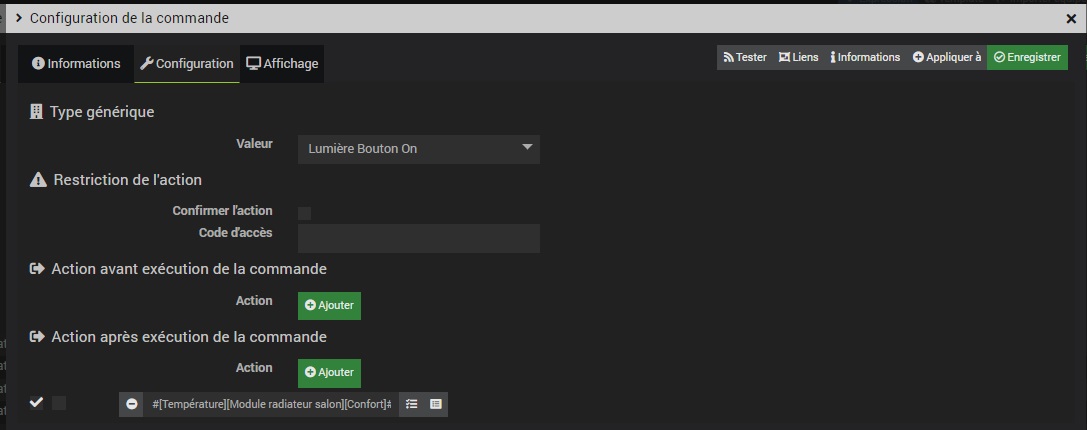Click Appliquer à button
This screenshot has width=1087, height=430.
946,58
